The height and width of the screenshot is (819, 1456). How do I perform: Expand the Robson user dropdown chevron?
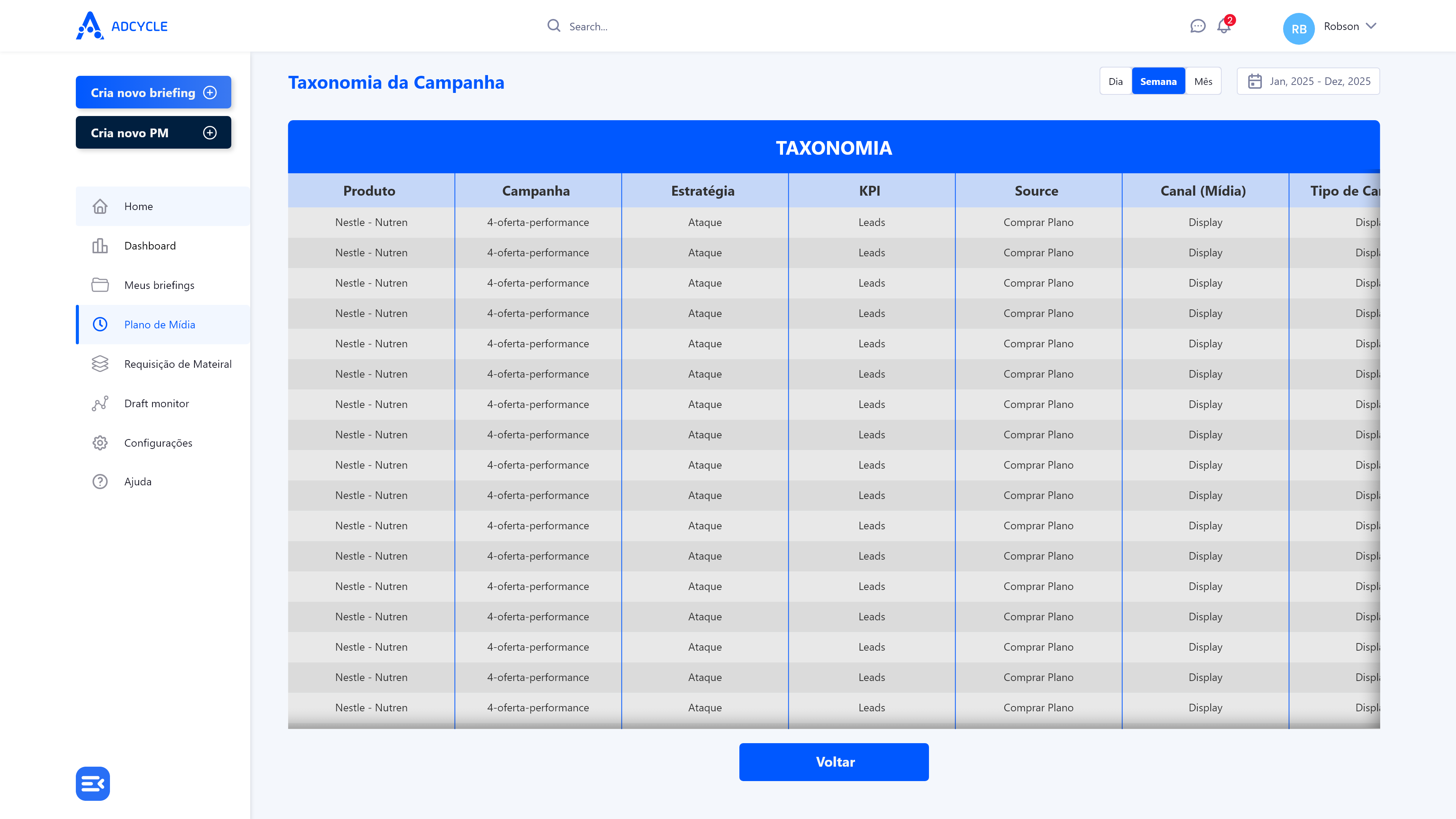[1371, 26]
